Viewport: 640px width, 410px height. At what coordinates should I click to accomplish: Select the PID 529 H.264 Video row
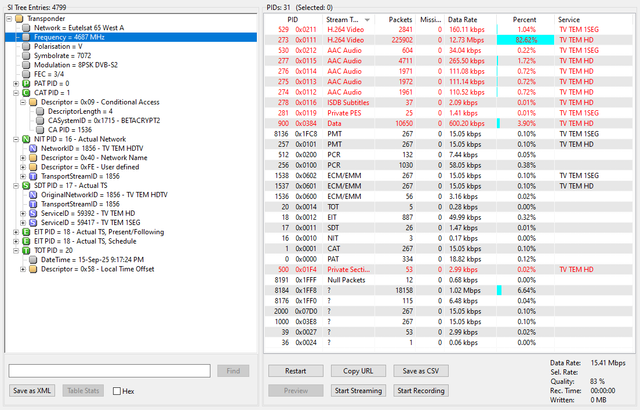click(x=449, y=29)
